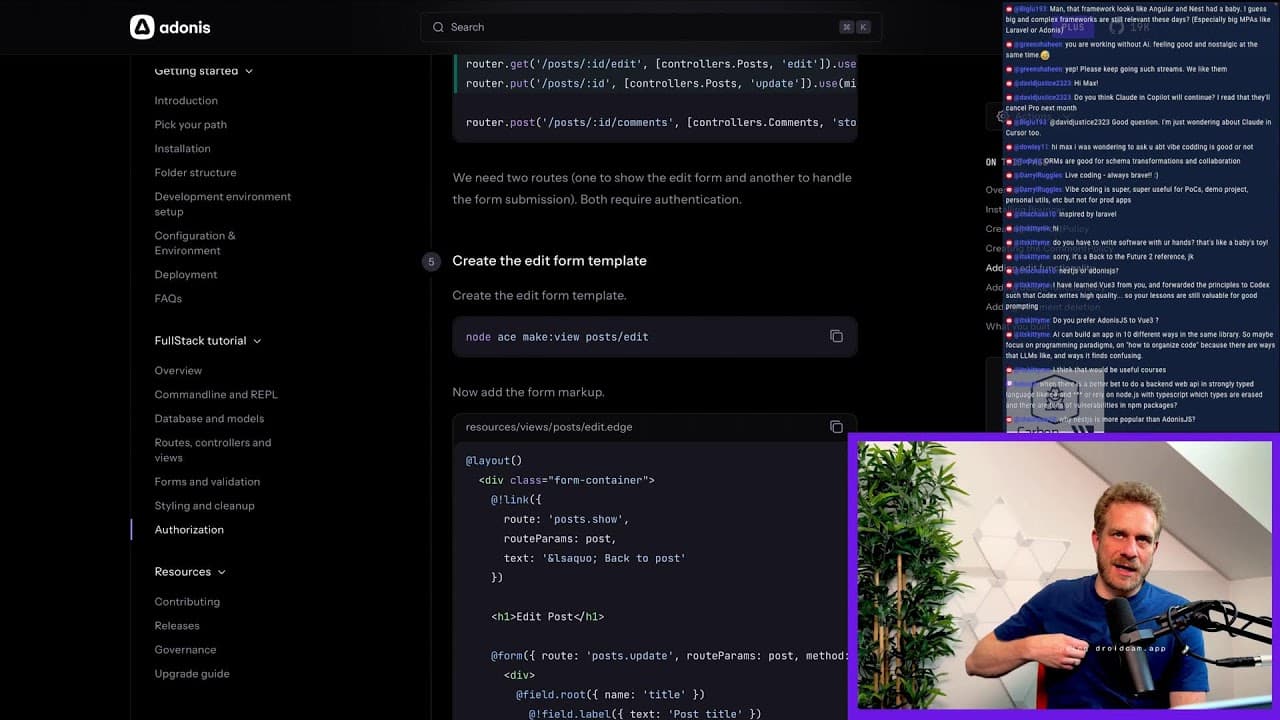Open the Upgrade guide
Viewport: 1280px width, 720px height.
coord(192,674)
